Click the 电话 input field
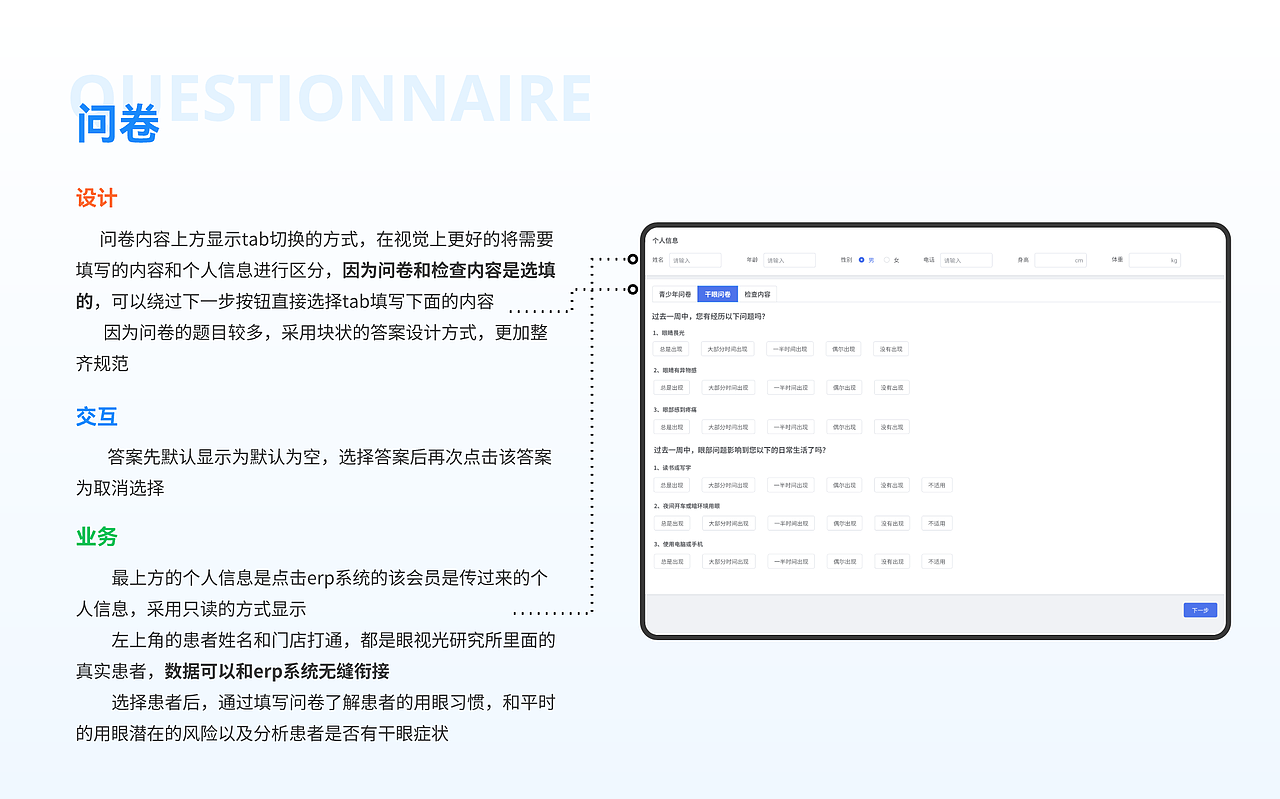Image resolution: width=1280 pixels, height=799 pixels. tap(966, 260)
